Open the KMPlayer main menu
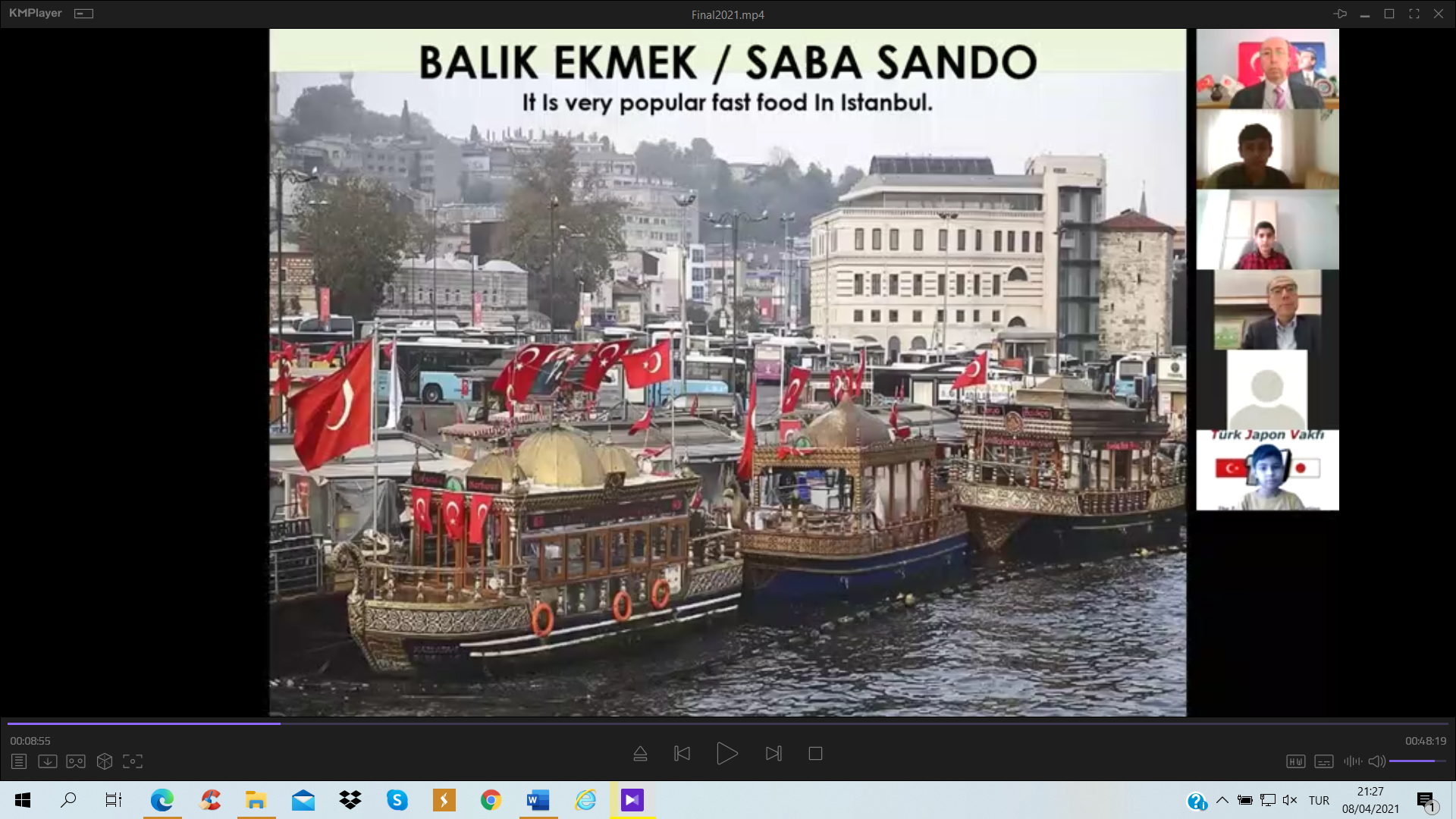1456x819 pixels. [35, 14]
